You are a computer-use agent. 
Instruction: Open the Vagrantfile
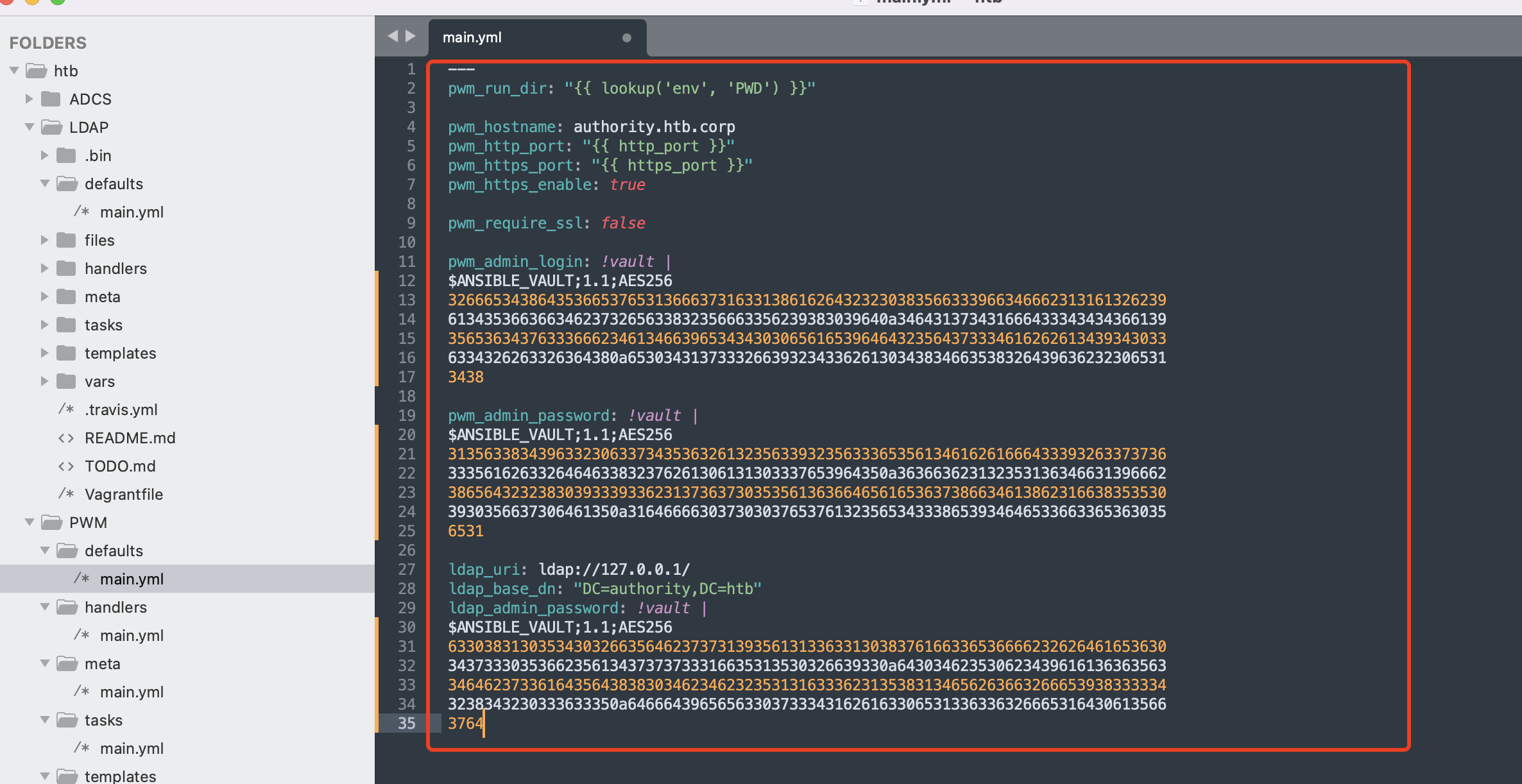124,494
